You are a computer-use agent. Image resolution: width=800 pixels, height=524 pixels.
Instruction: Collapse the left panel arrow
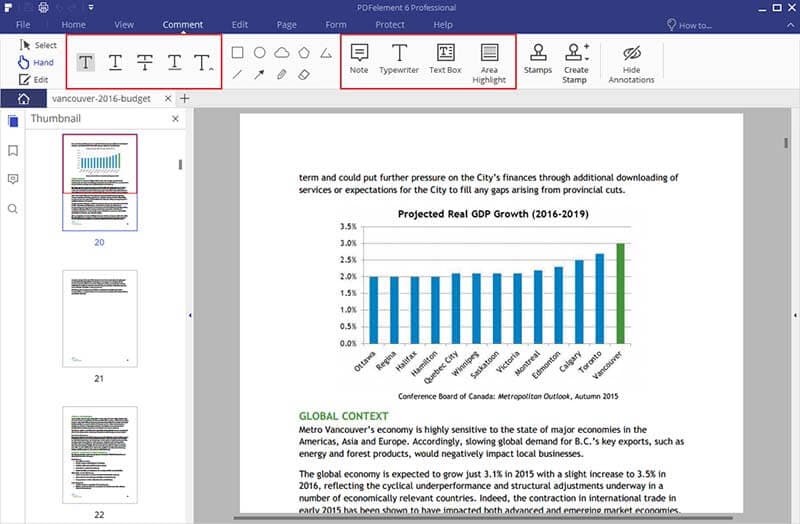[190, 315]
